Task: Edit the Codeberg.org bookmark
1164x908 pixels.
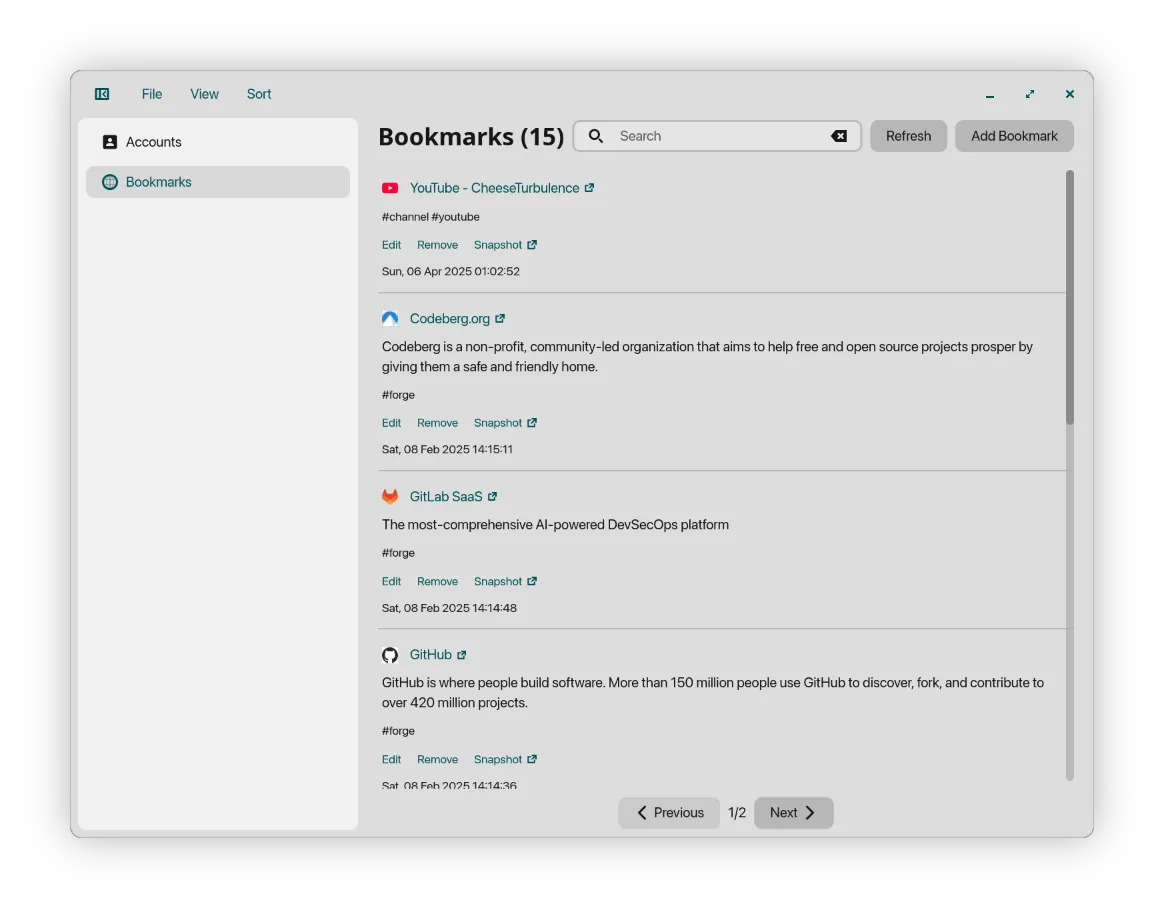Action: 391,422
